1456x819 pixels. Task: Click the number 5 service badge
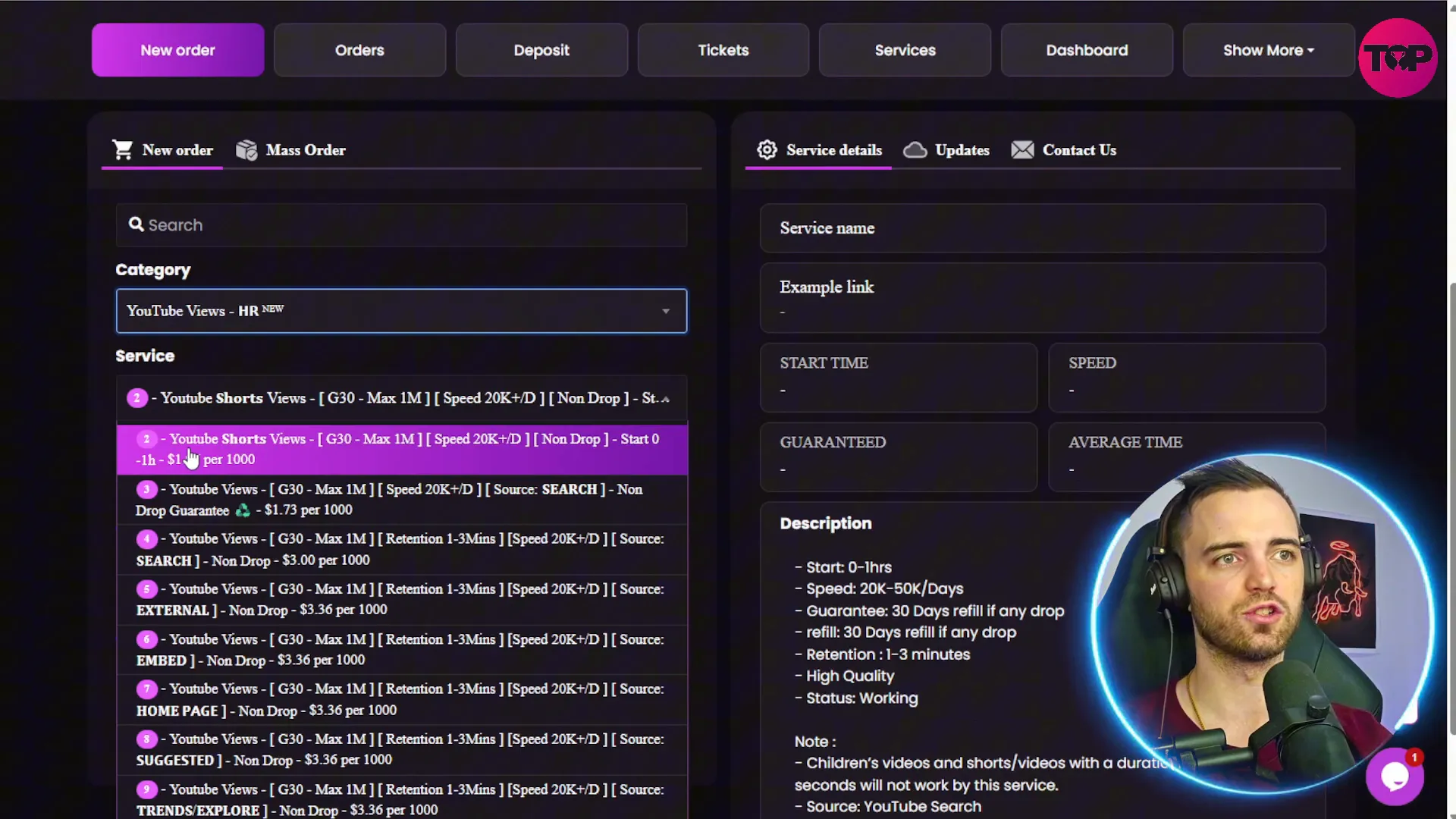[x=146, y=589]
